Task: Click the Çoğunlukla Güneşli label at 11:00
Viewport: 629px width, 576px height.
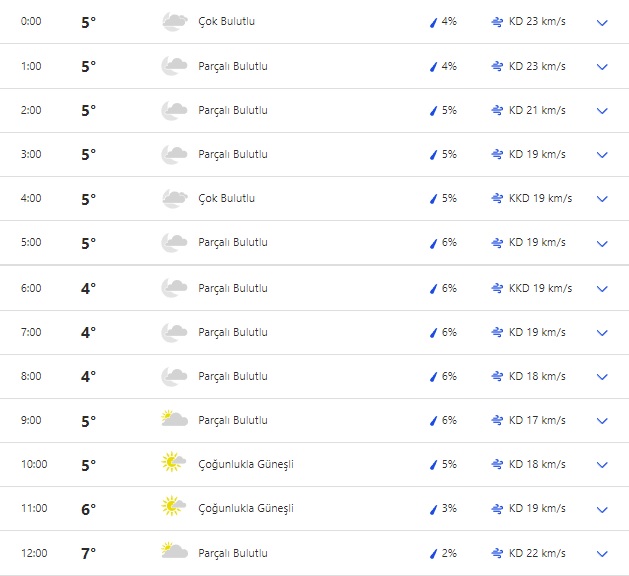Action: (x=245, y=508)
